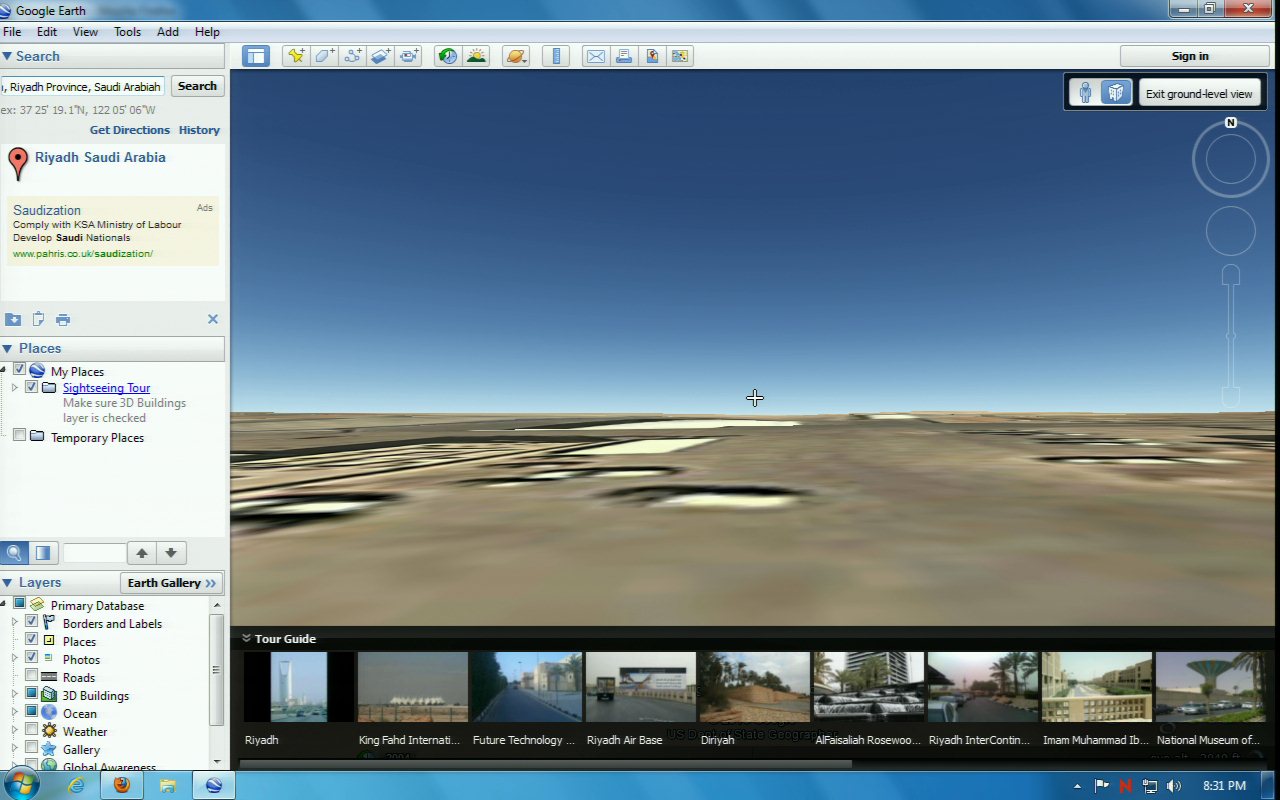Open the View menu

coord(85,32)
